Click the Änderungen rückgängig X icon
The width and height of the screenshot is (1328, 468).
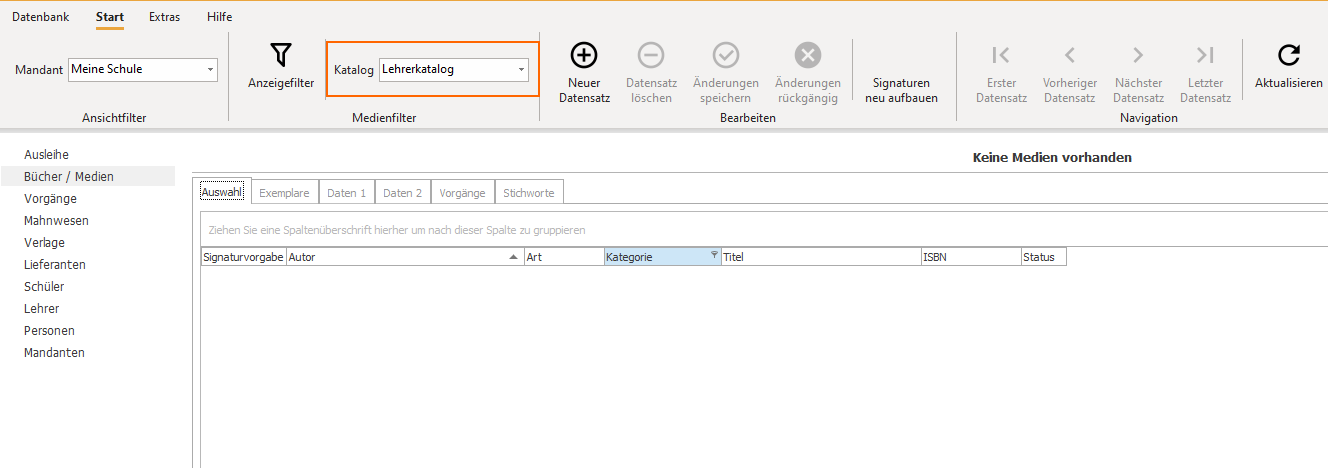click(x=808, y=55)
